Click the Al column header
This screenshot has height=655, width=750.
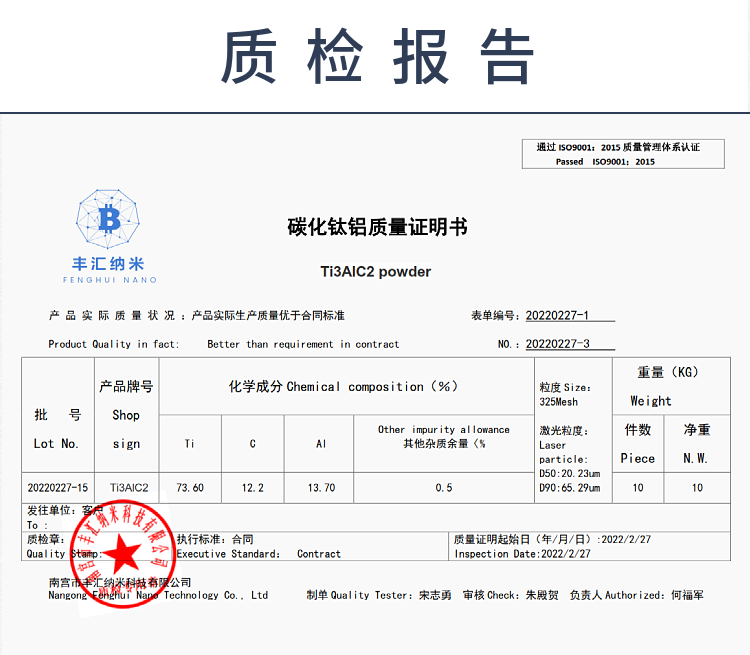pos(321,444)
